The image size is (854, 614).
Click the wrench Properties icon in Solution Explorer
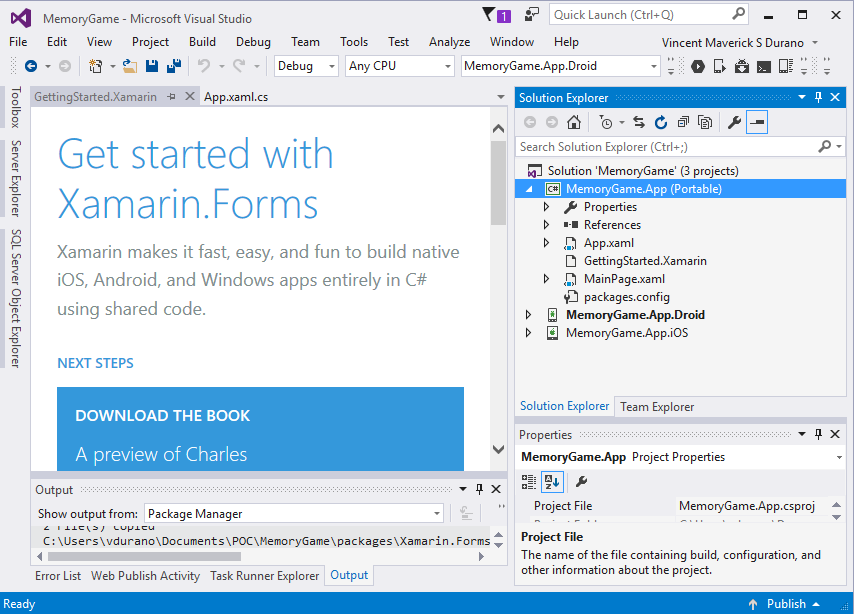734,122
